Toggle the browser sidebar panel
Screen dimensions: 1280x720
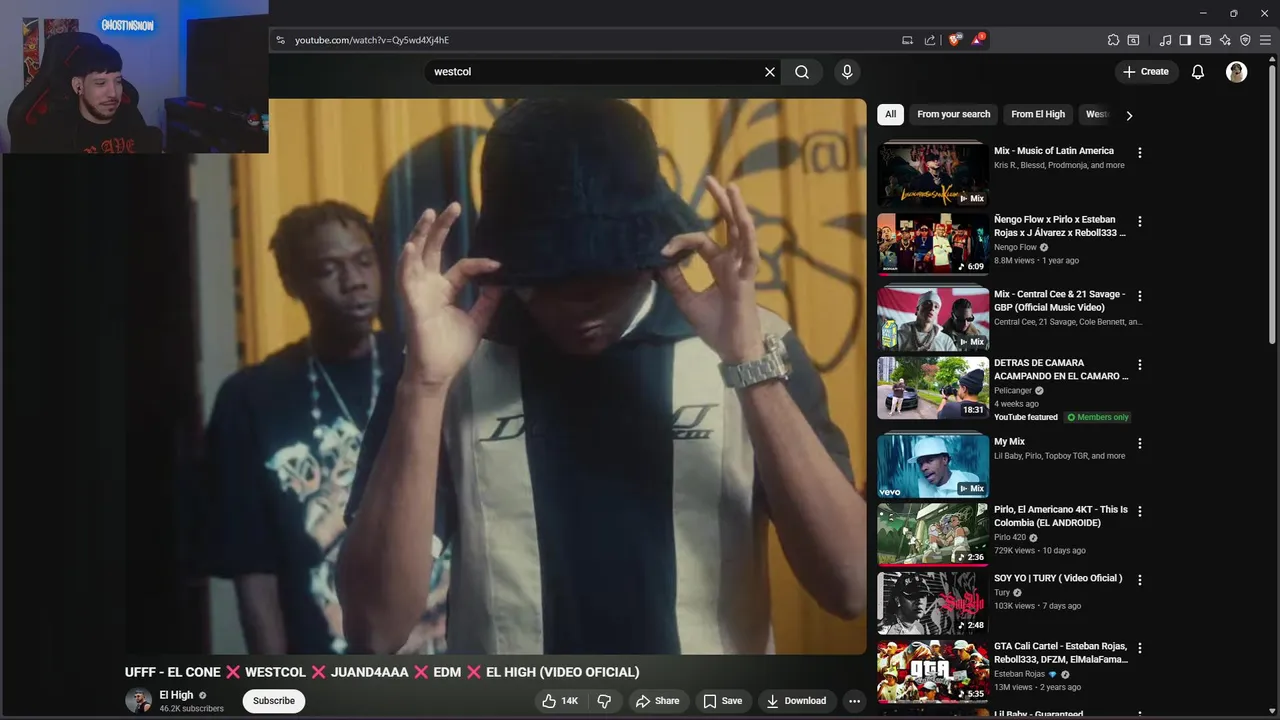tap(1185, 40)
